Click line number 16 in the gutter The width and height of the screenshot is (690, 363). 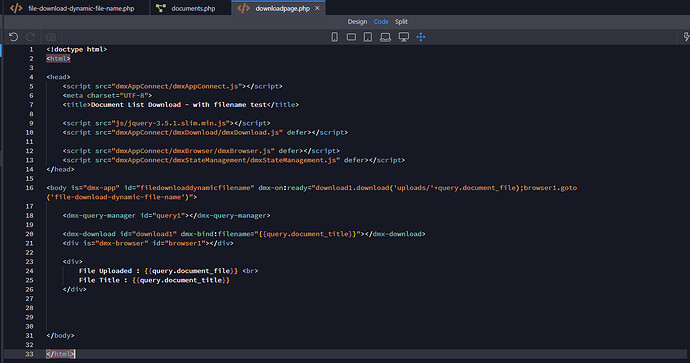(x=29, y=188)
